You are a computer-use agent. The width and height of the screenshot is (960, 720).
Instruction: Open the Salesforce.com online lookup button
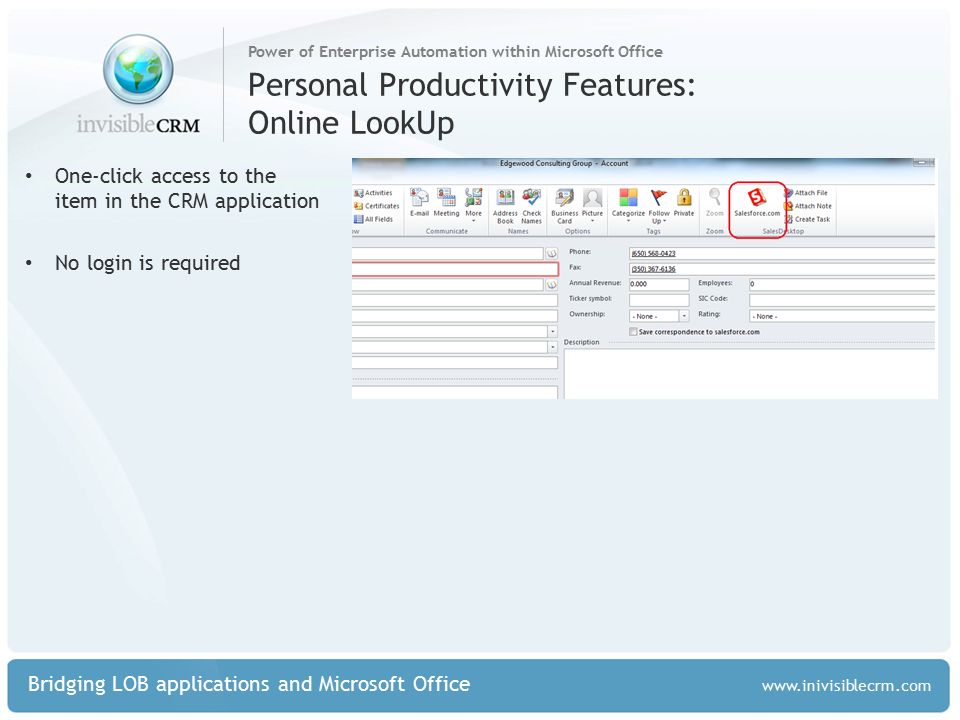(x=757, y=203)
